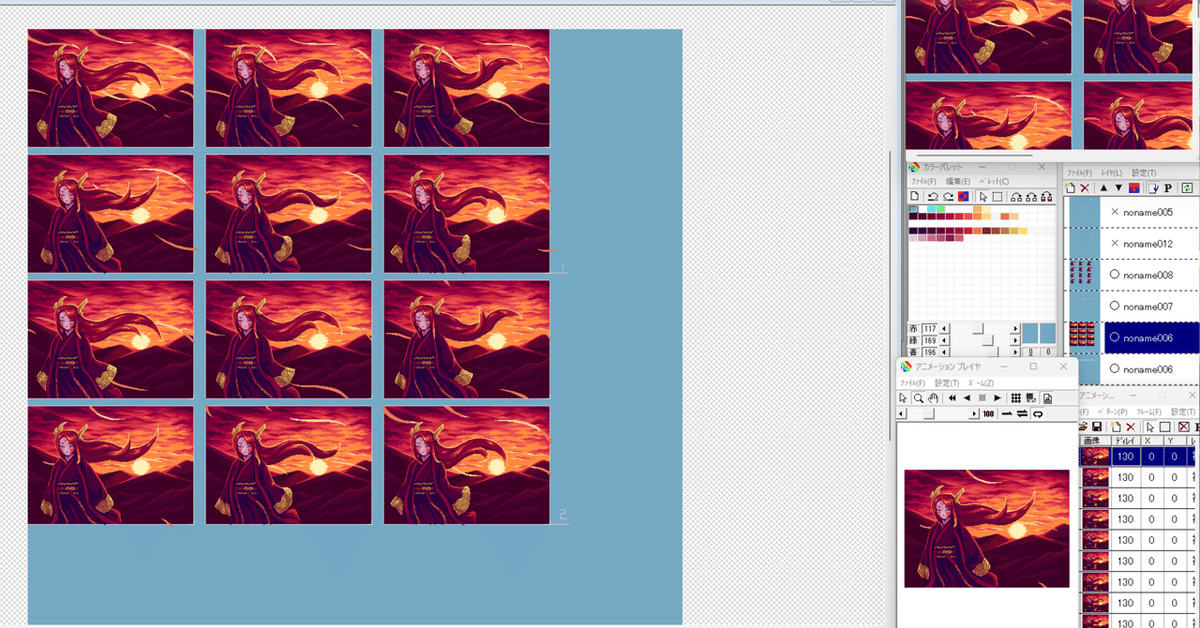Click the grid icon in Animation Player toolbar

tap(1016, 398)
